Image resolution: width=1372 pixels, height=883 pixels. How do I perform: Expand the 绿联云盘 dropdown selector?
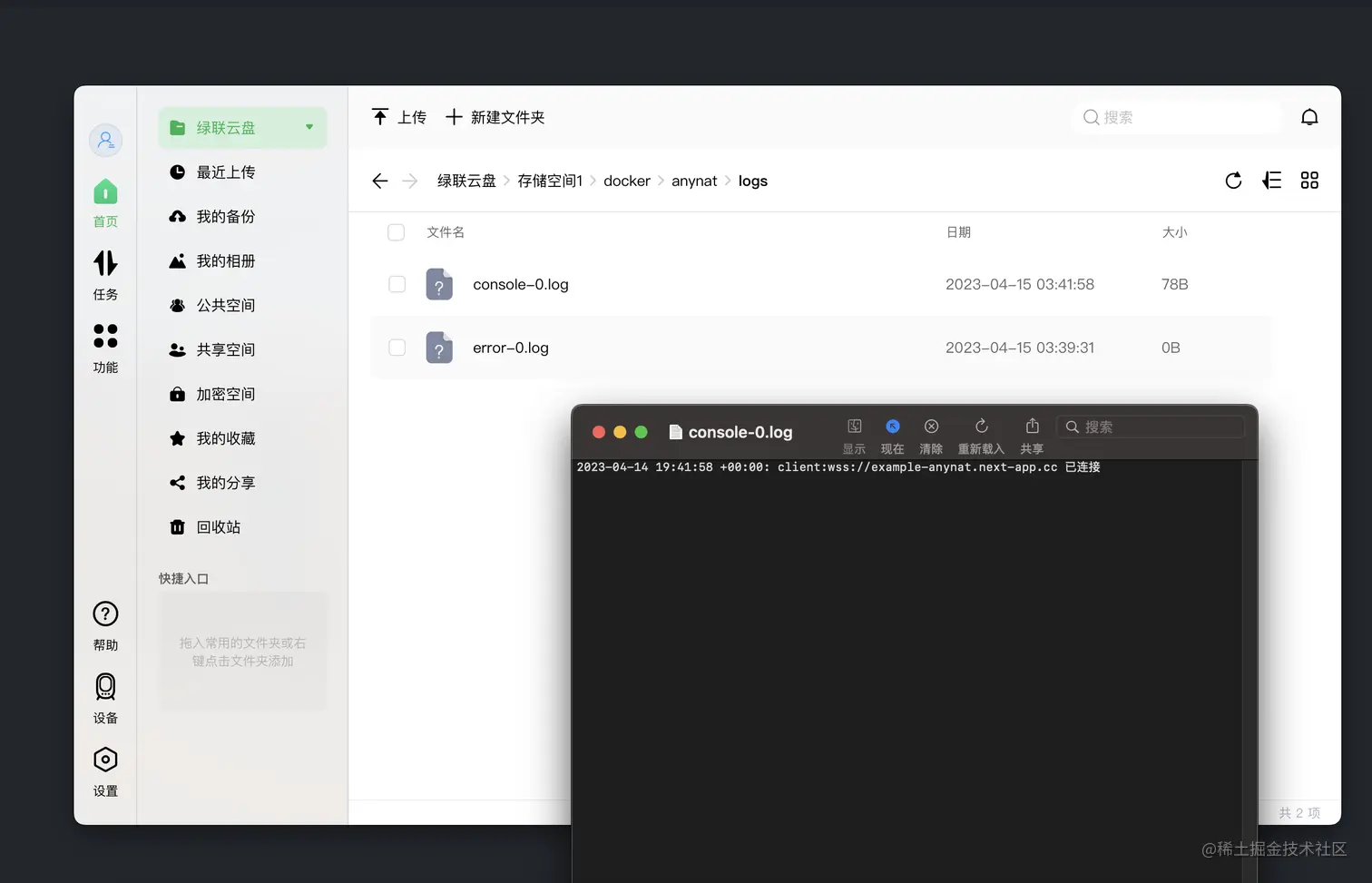click(242, 128)
